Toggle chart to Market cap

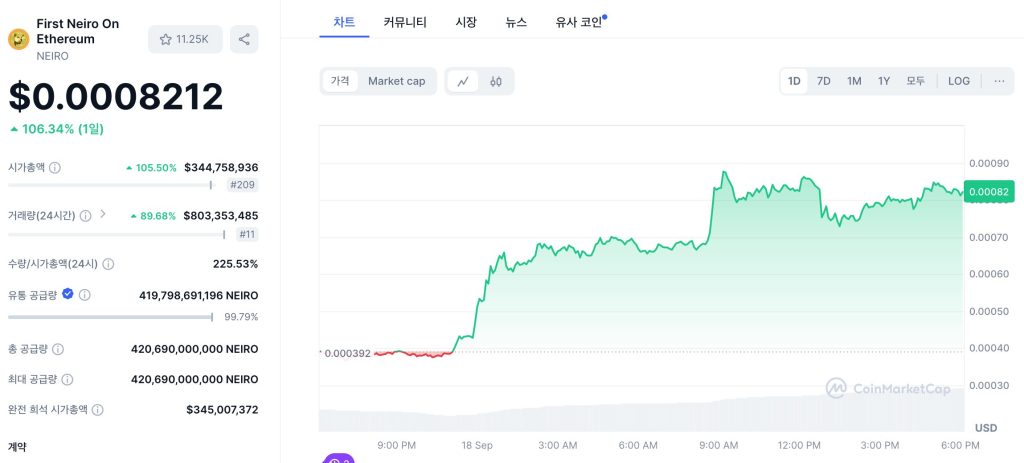point(396,81)
